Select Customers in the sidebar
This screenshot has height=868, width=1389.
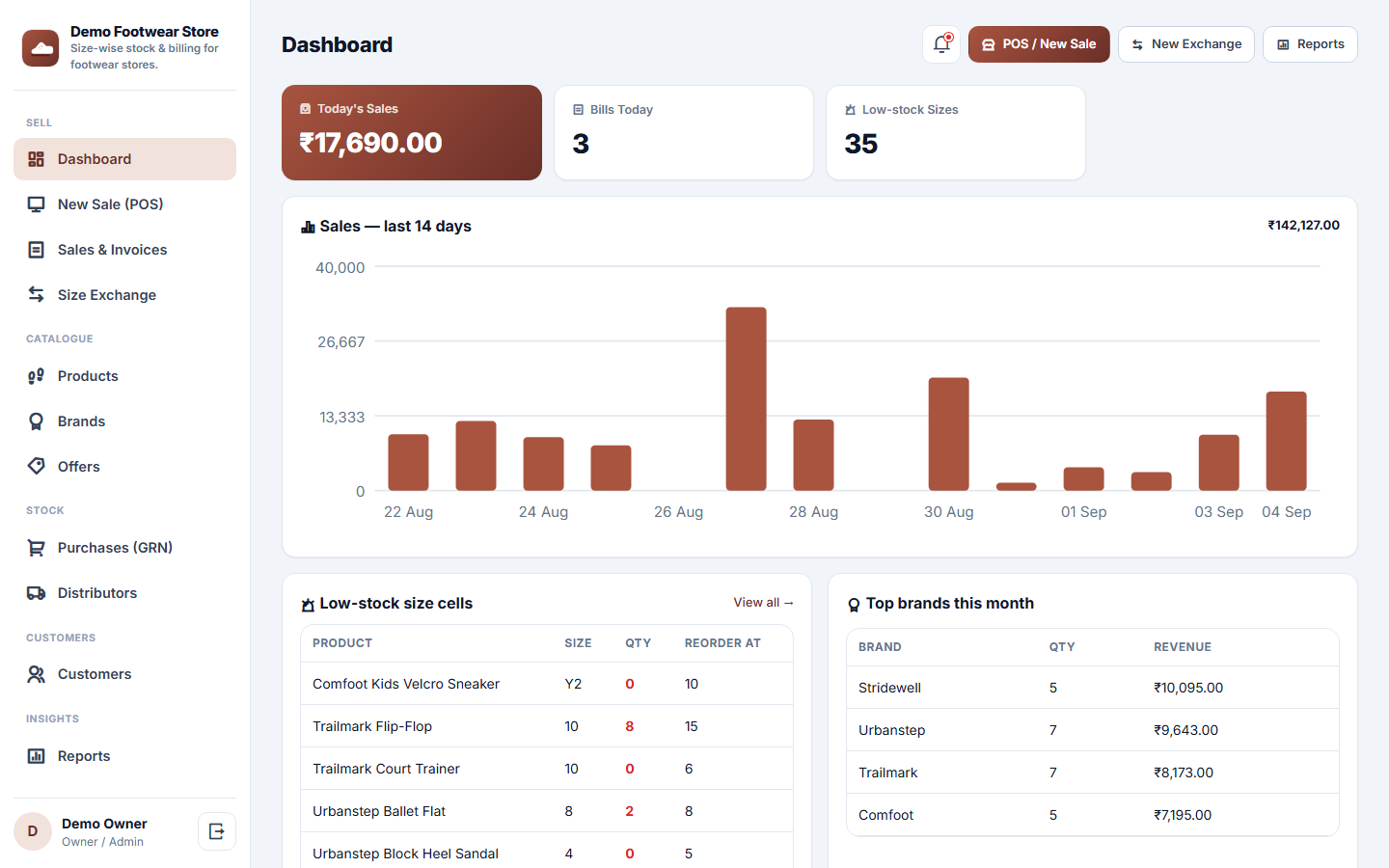[124, 674]
